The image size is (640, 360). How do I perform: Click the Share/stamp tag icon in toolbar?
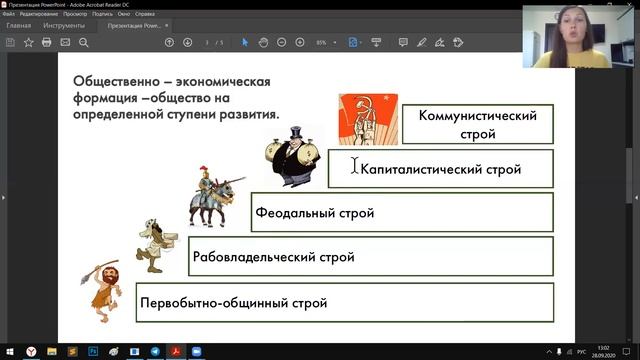click(x=458, y=42)
